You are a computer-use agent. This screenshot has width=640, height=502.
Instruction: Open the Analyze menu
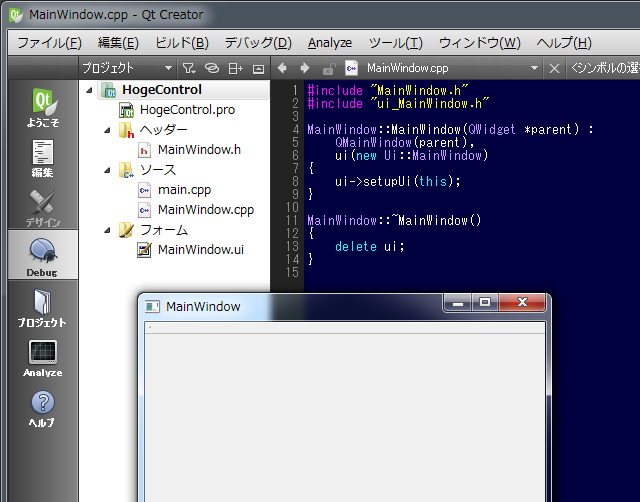click(x=330, y=43)
